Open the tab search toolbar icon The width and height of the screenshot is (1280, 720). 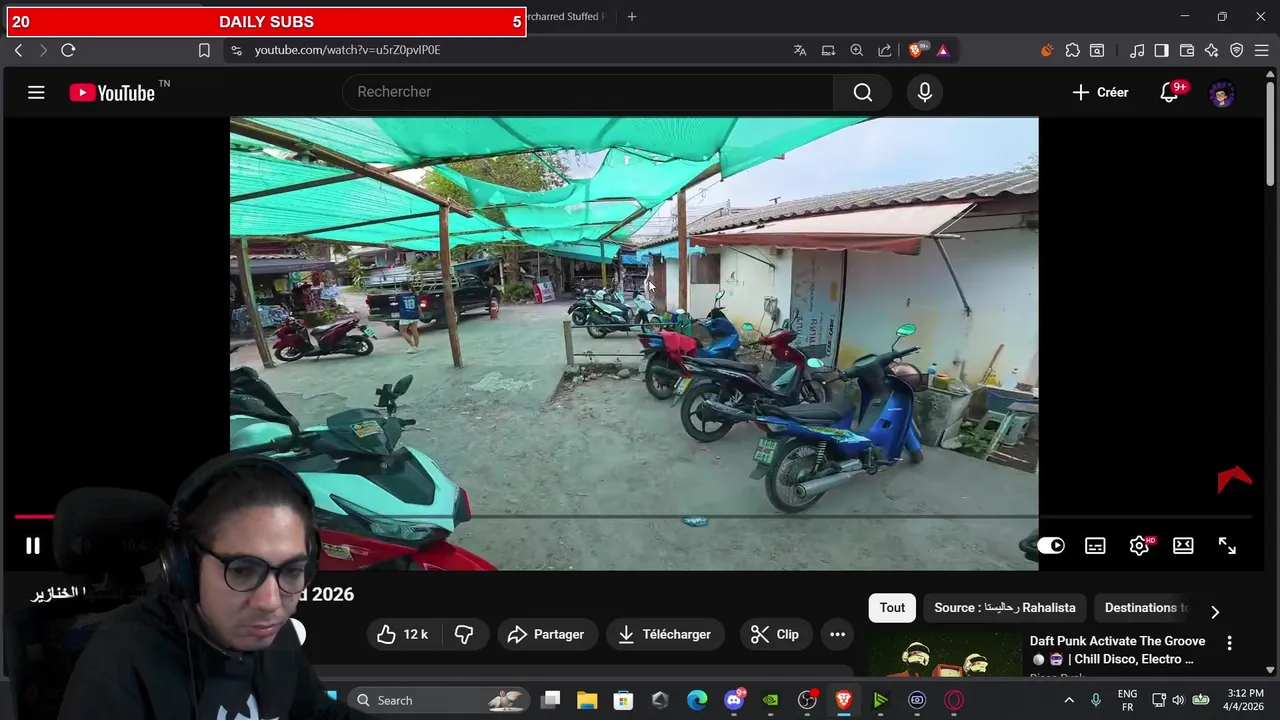[x=1097, y=50]
